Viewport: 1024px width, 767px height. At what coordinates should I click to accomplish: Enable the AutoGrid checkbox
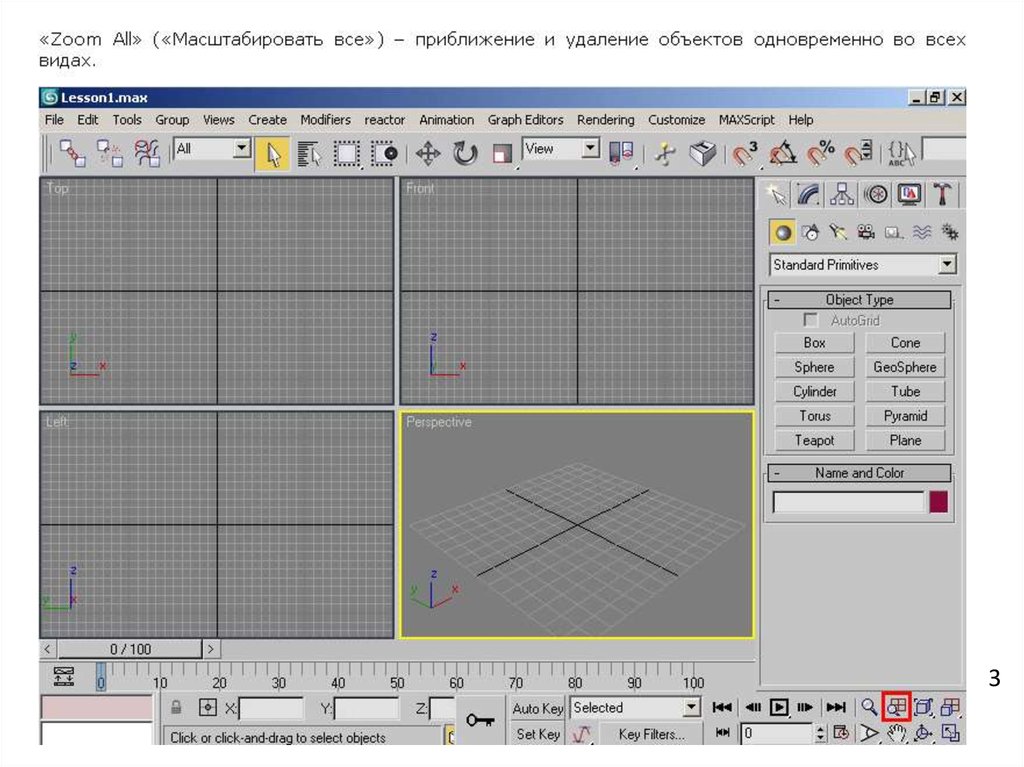tap(811, 321)
